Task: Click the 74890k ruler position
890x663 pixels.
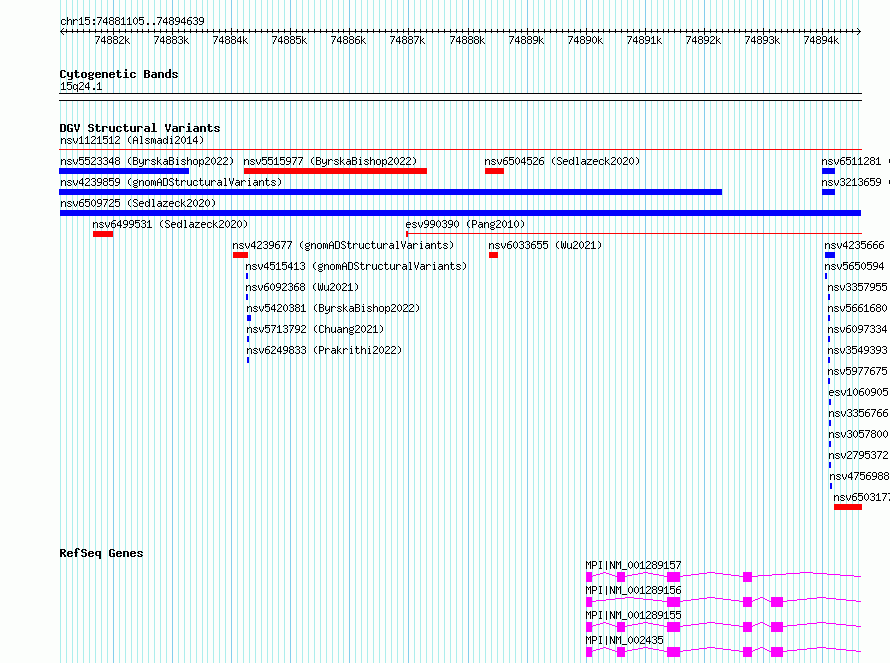Action: pyautogui.click(x=585, y=40)
